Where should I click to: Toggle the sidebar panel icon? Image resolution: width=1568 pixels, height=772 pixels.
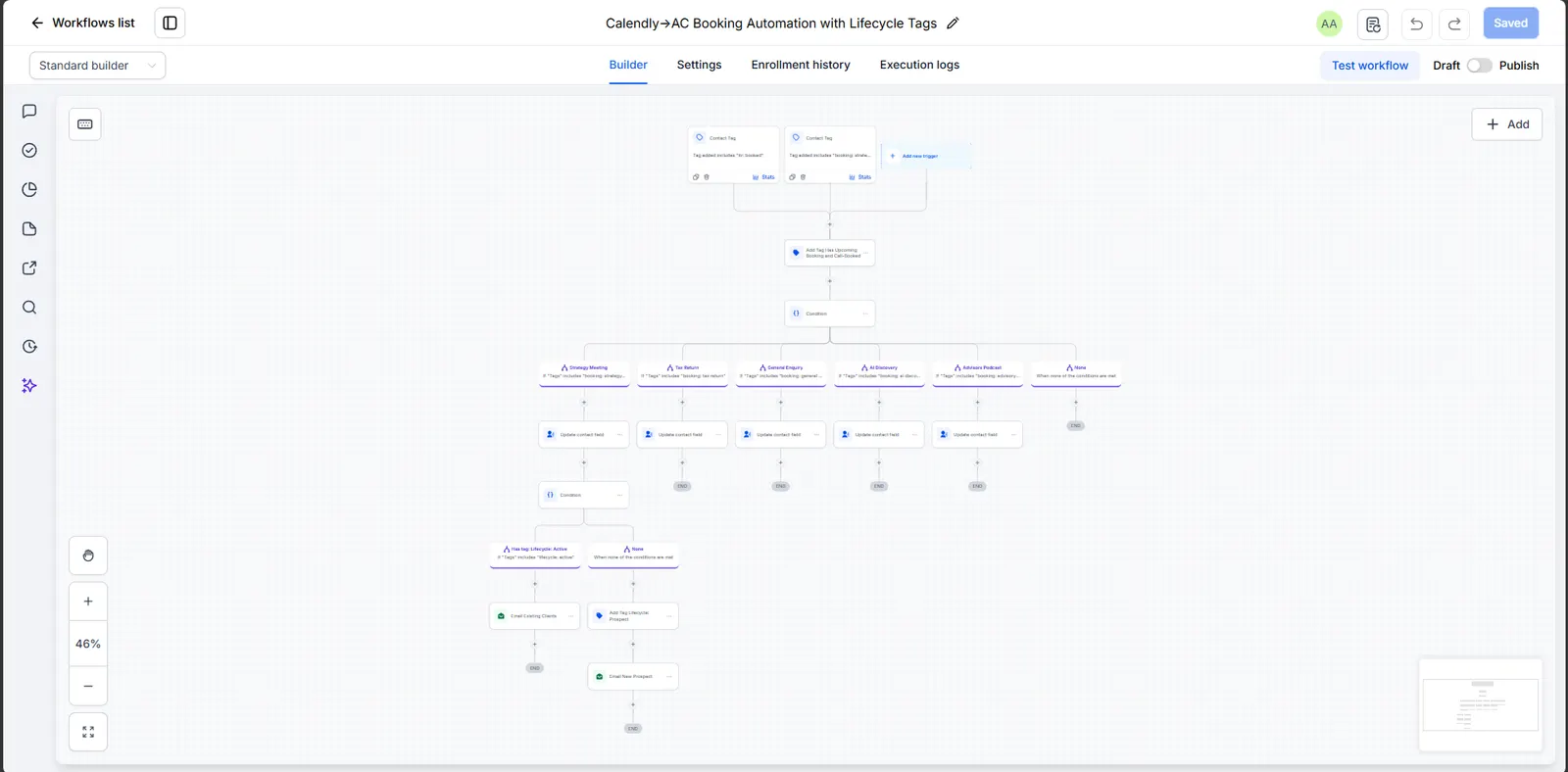tap(170, 23)
